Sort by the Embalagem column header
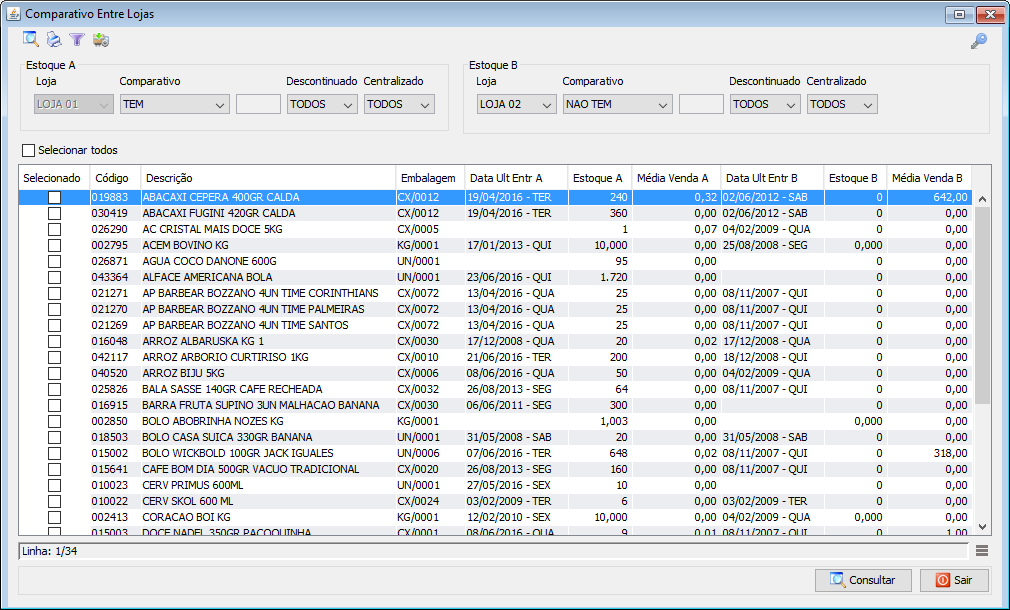Viewport: 1010px width, 610px height. [428, 178]
